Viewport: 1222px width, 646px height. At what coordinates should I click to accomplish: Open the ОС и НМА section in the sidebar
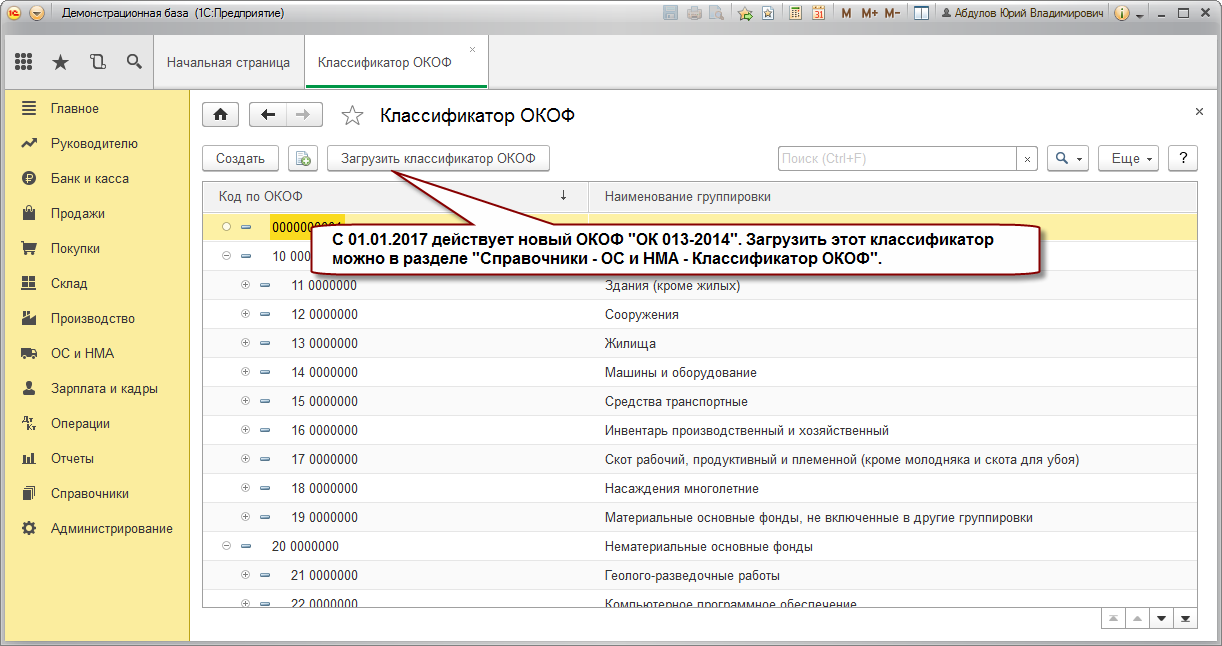(82, 353)
